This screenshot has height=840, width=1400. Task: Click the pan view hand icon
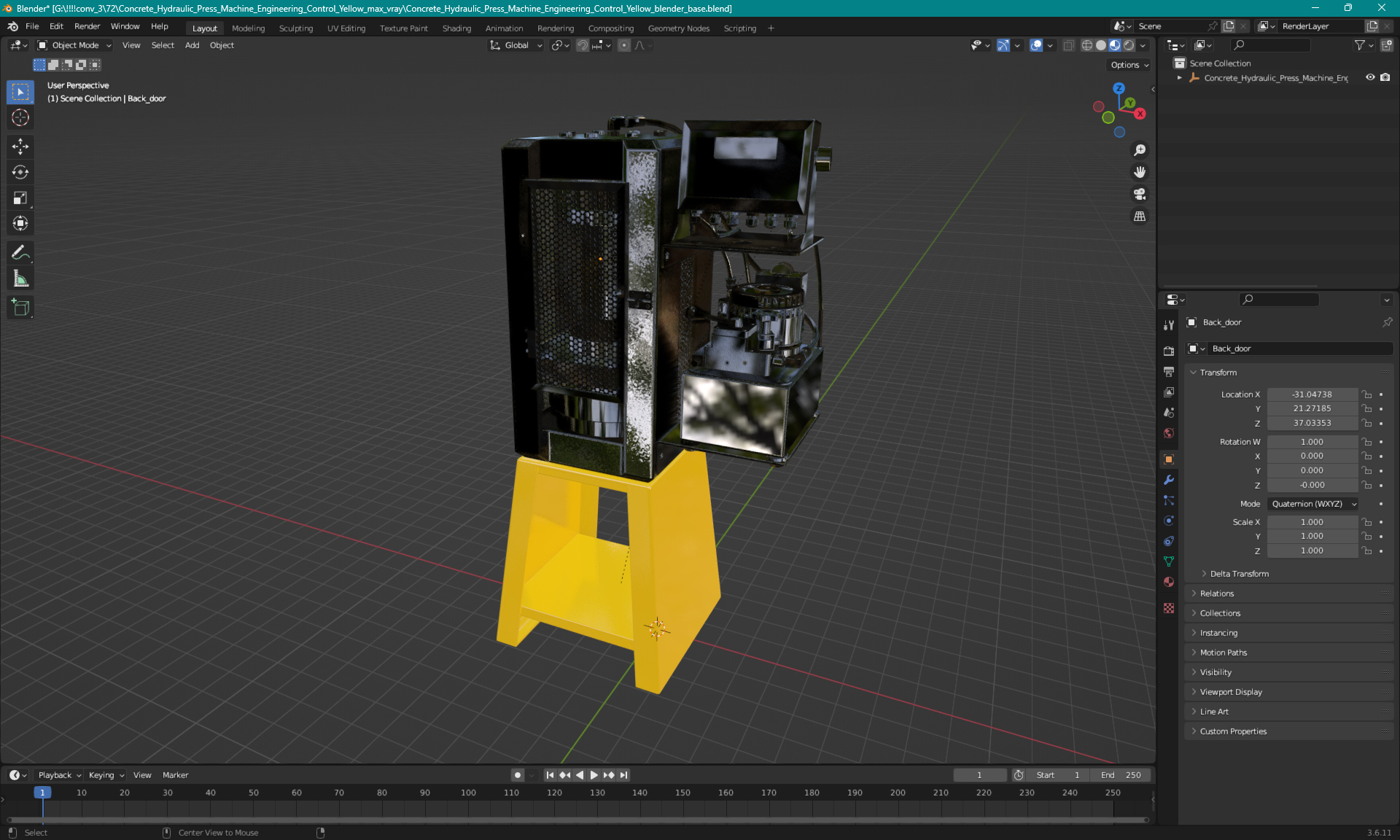(1140, 172)
